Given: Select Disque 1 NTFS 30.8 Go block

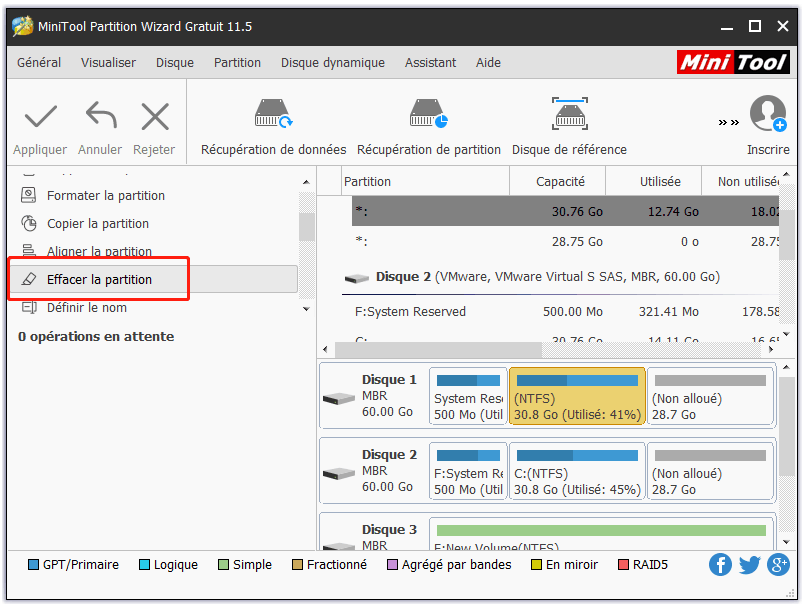Looking at the screenshot, I should [577, 396].
